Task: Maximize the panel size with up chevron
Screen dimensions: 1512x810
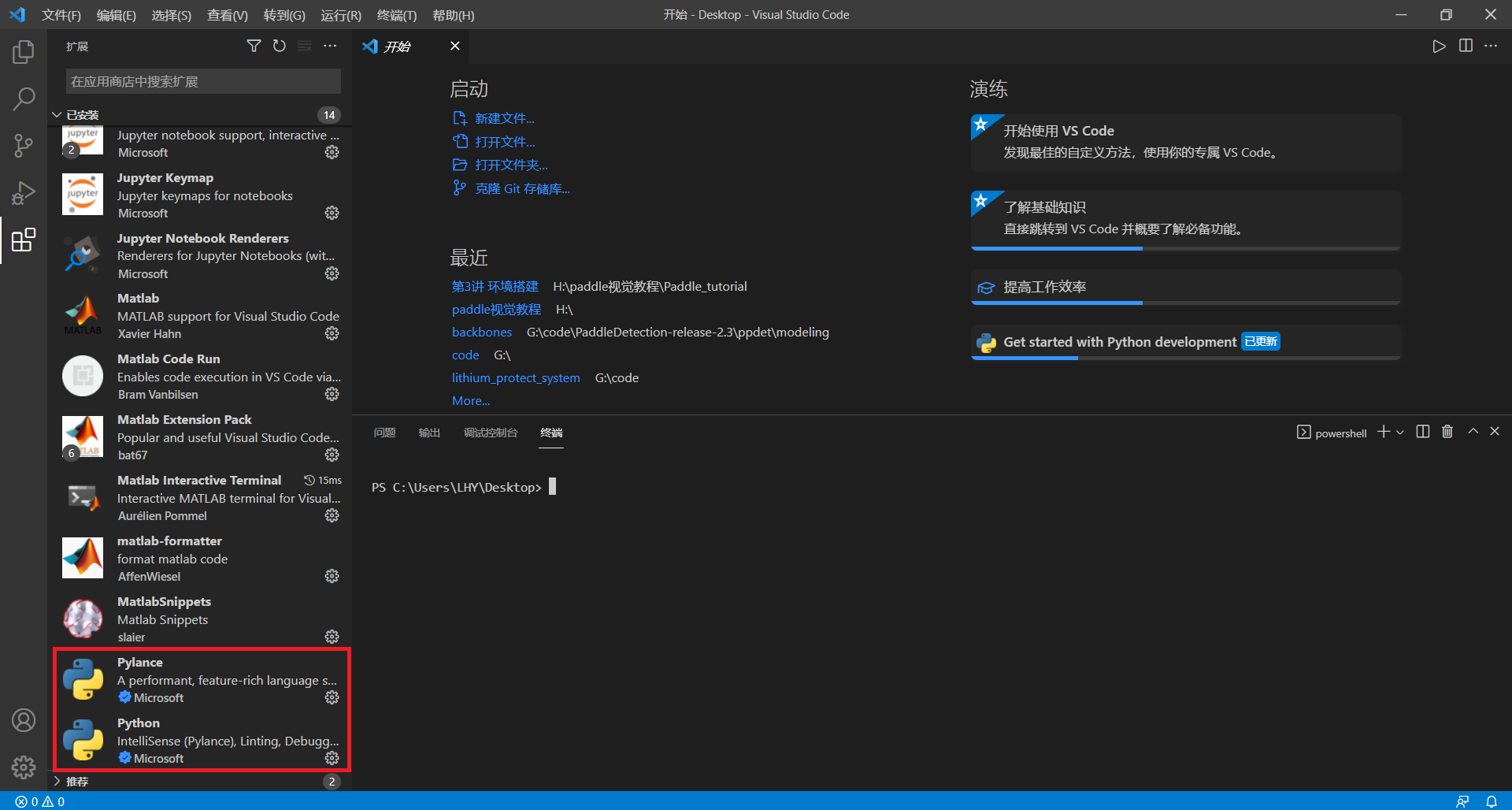Action: click(1473, 432)
